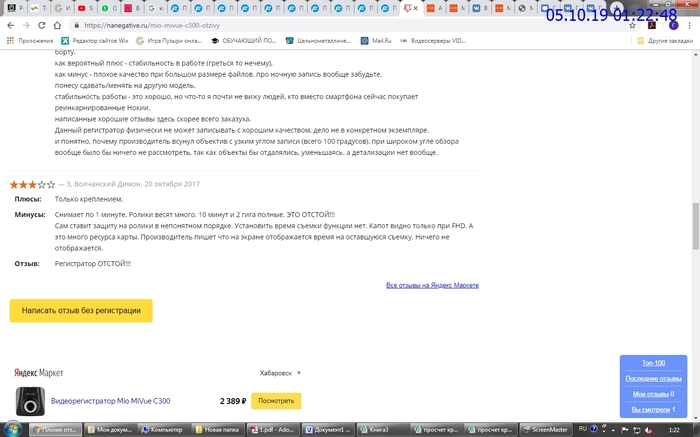The width and height of the screenshot is (700, 437).
Task: Open Все отзывы на Яндекс Маркете link
Action: pyautogui.click(x=432, y=285)
